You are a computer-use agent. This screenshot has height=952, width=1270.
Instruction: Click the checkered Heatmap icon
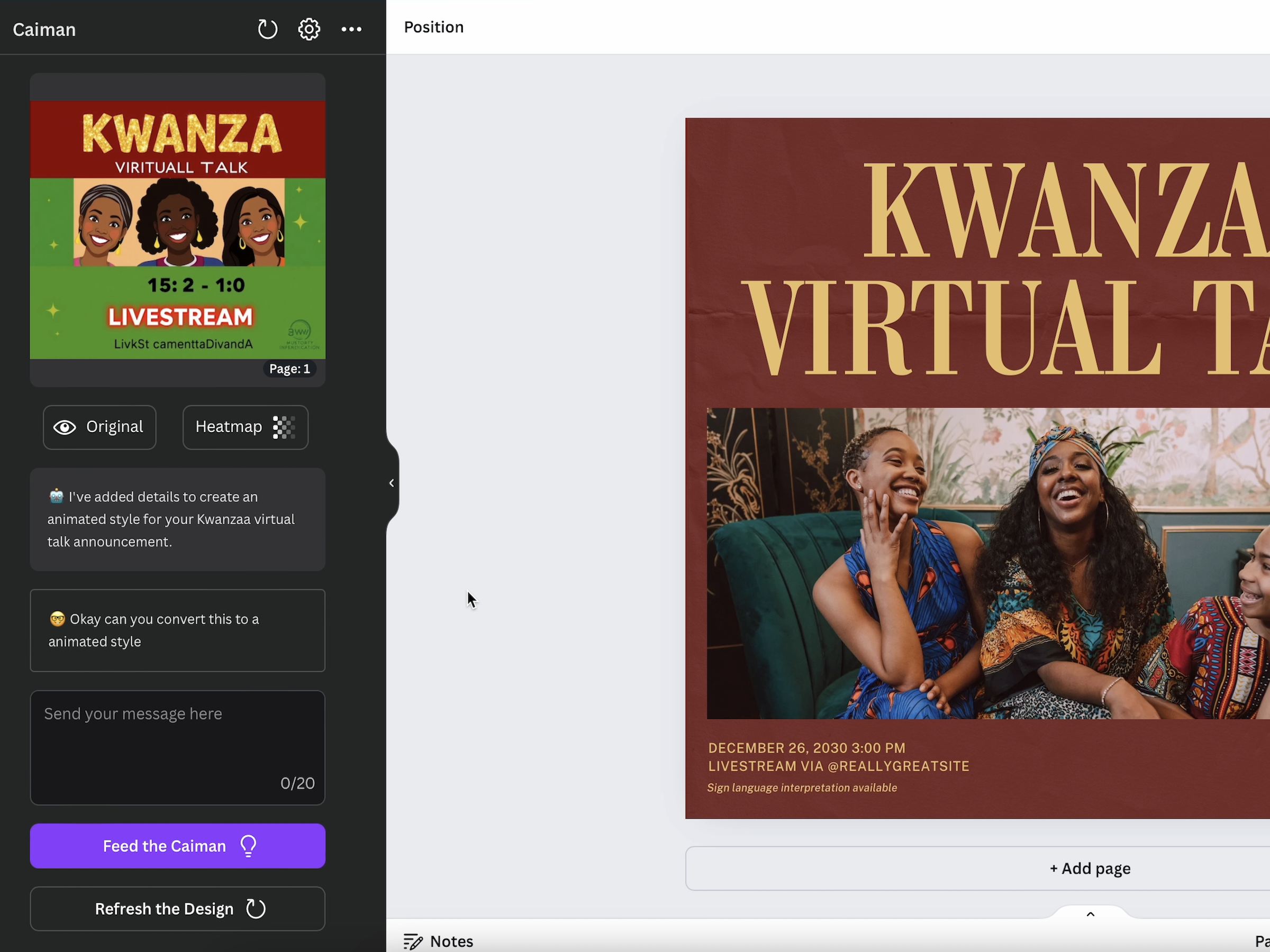tap(284, 427)
